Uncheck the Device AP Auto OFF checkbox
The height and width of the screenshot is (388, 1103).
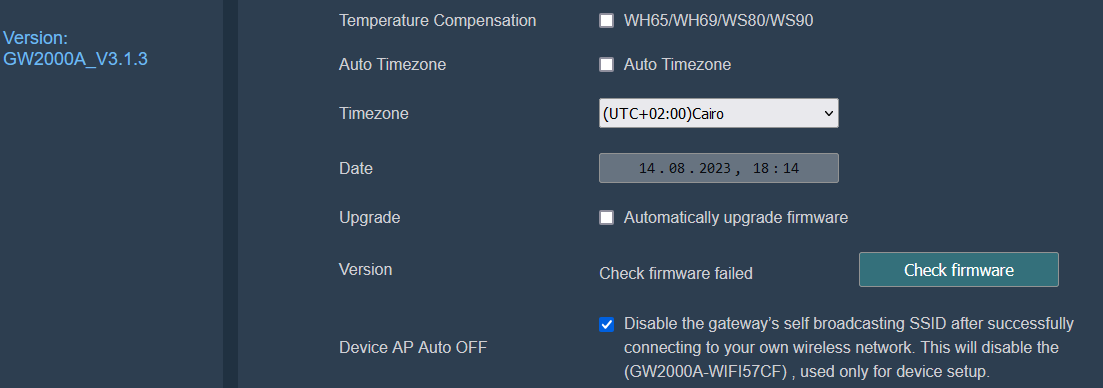[606, 324]
